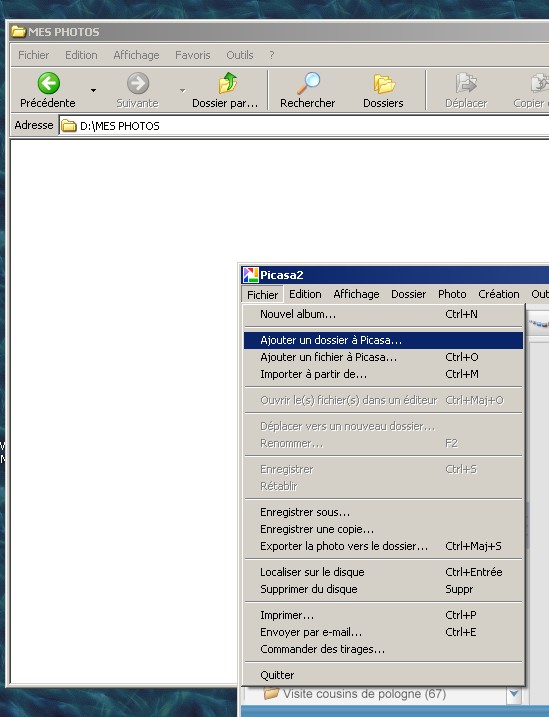Open Picasa Création menu

(x=499, y=294)
